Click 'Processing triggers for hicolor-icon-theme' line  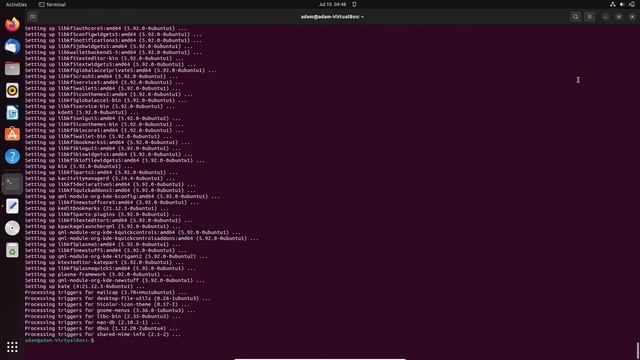click(x=107, y=304)
